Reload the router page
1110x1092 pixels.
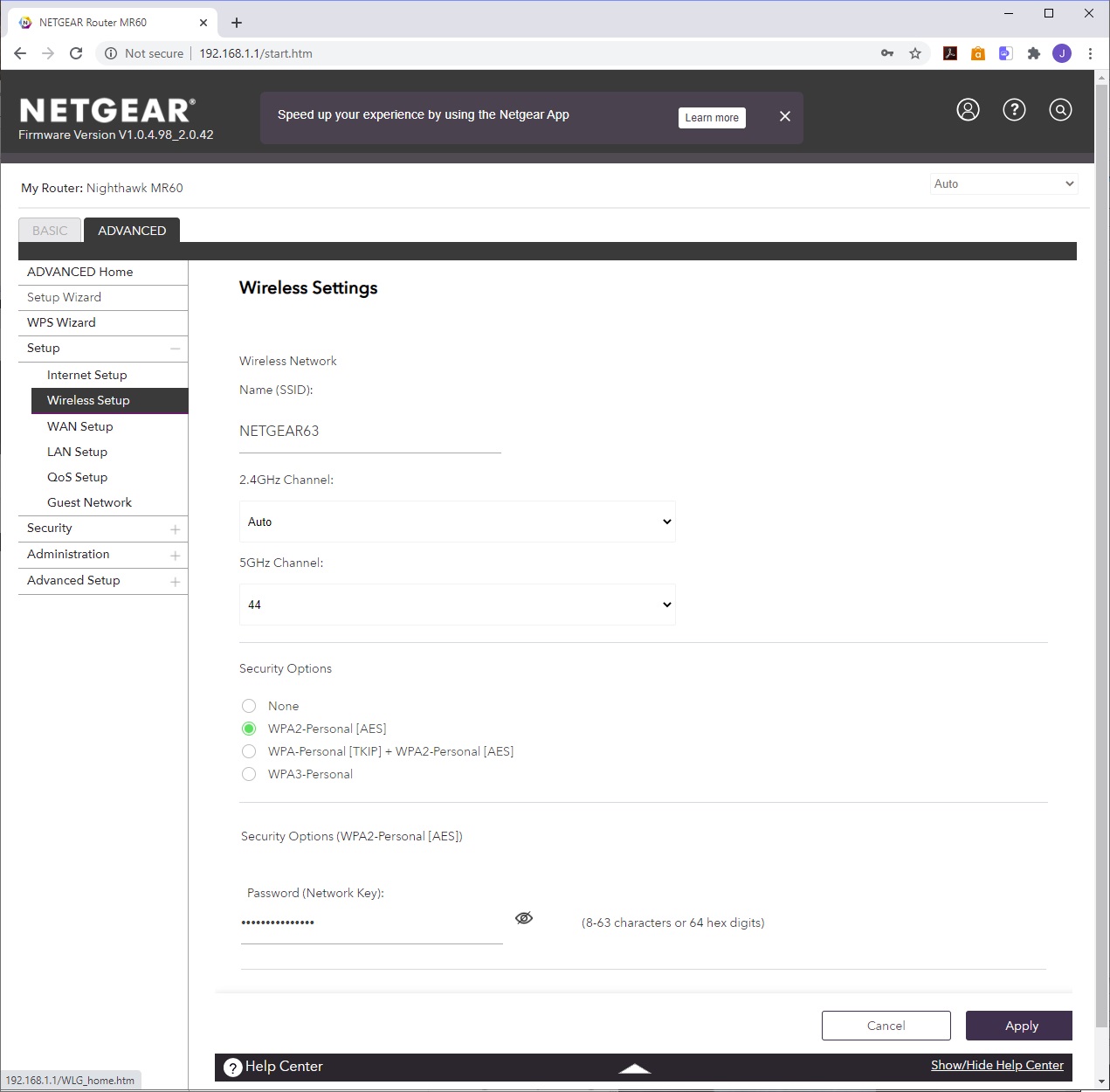pyautogui.click(x=76, y=53)
